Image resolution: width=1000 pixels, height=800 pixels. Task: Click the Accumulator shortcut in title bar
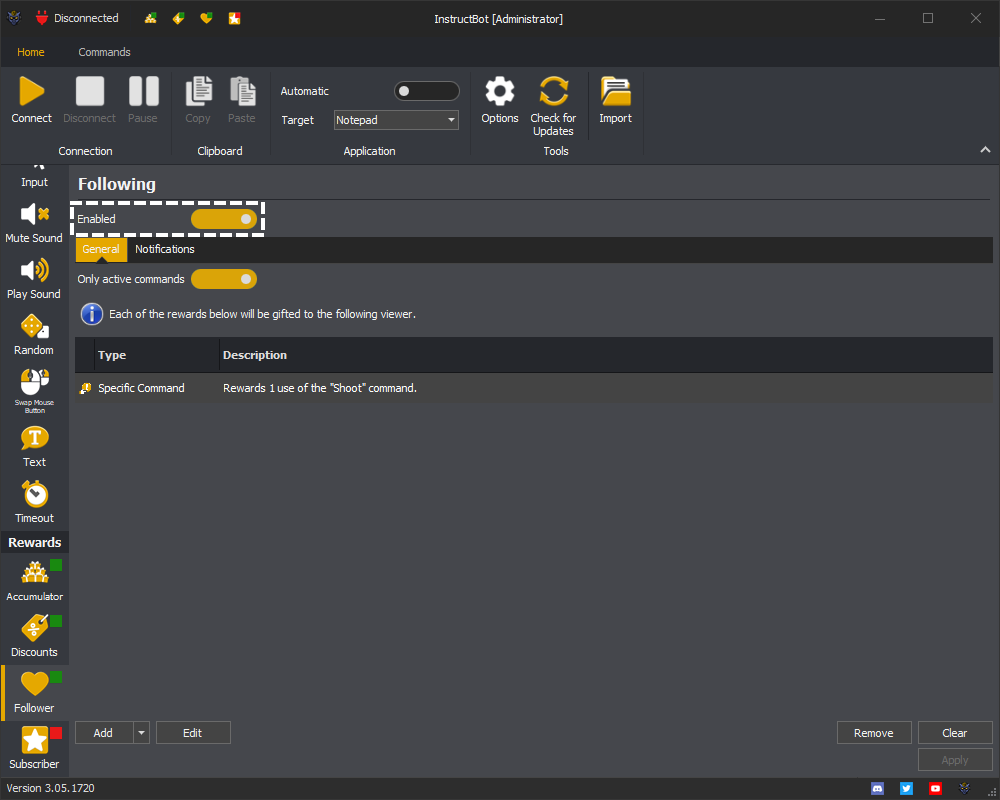pos(151,19)
